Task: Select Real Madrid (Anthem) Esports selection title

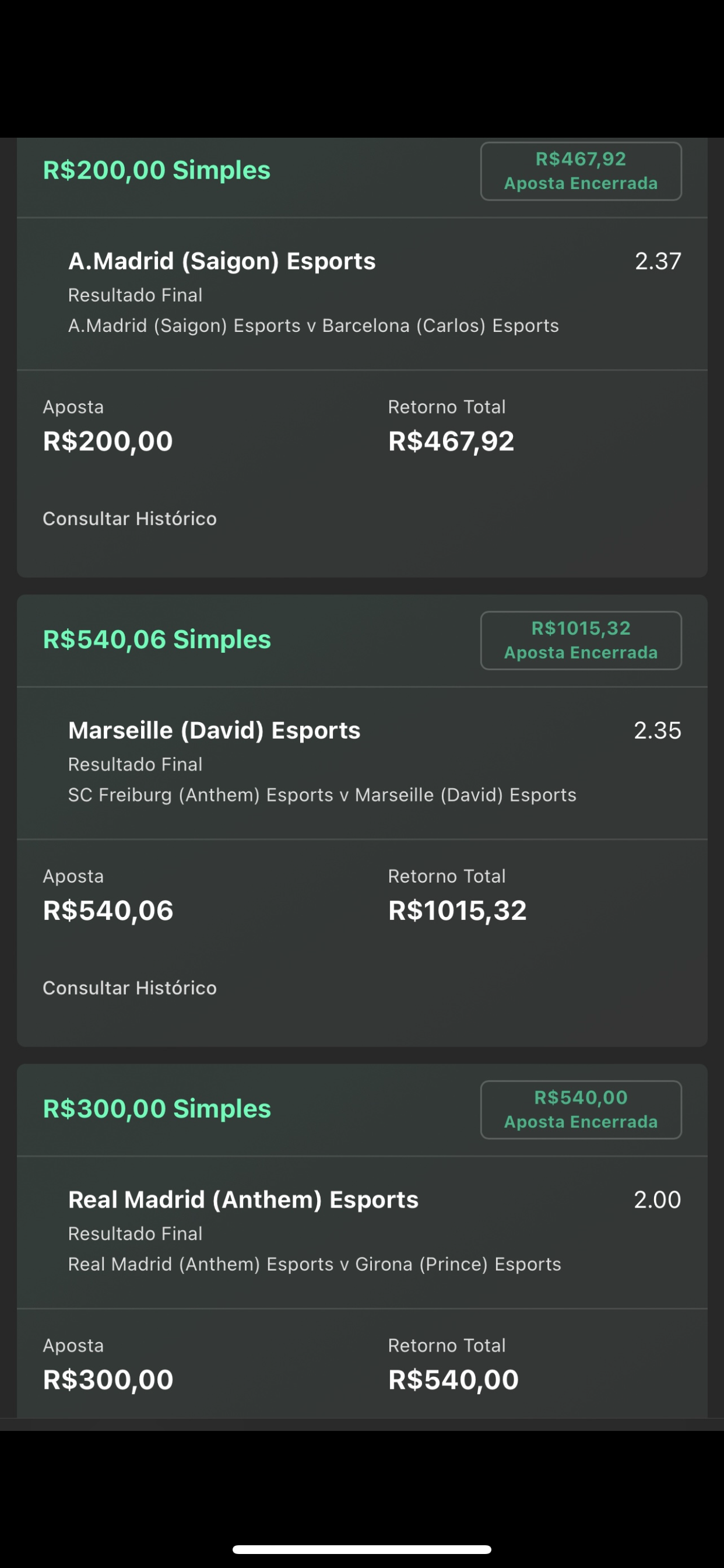Action: click(243, 1200)
